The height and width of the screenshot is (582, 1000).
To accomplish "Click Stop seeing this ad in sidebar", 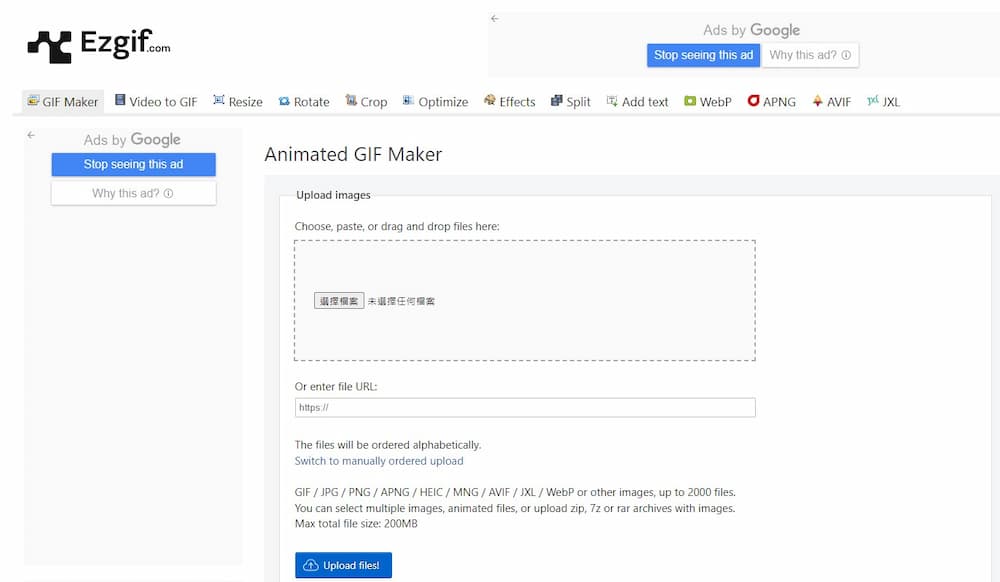I will tap(133, 164).
